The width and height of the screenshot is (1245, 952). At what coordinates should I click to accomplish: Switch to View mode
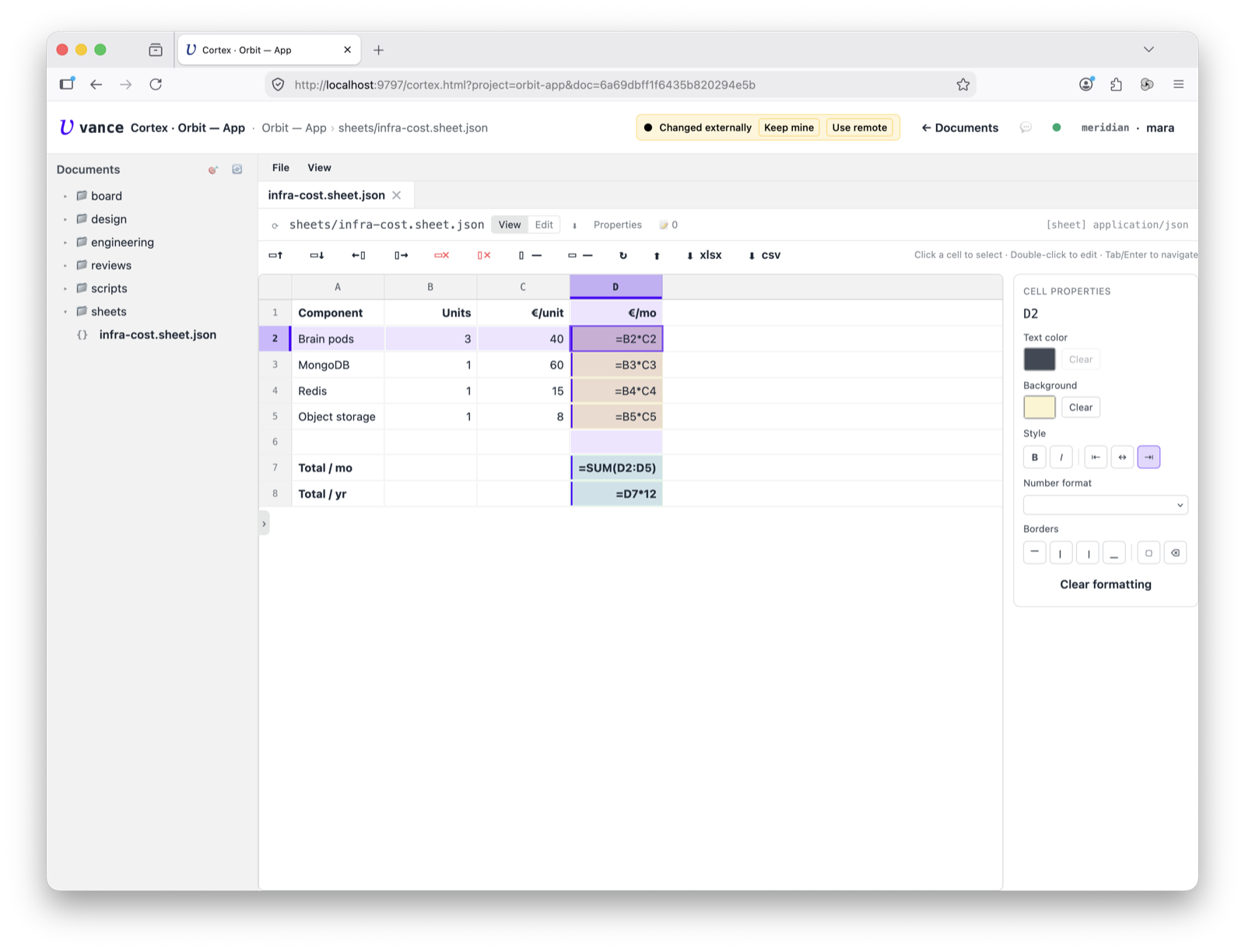coord(510,225)
